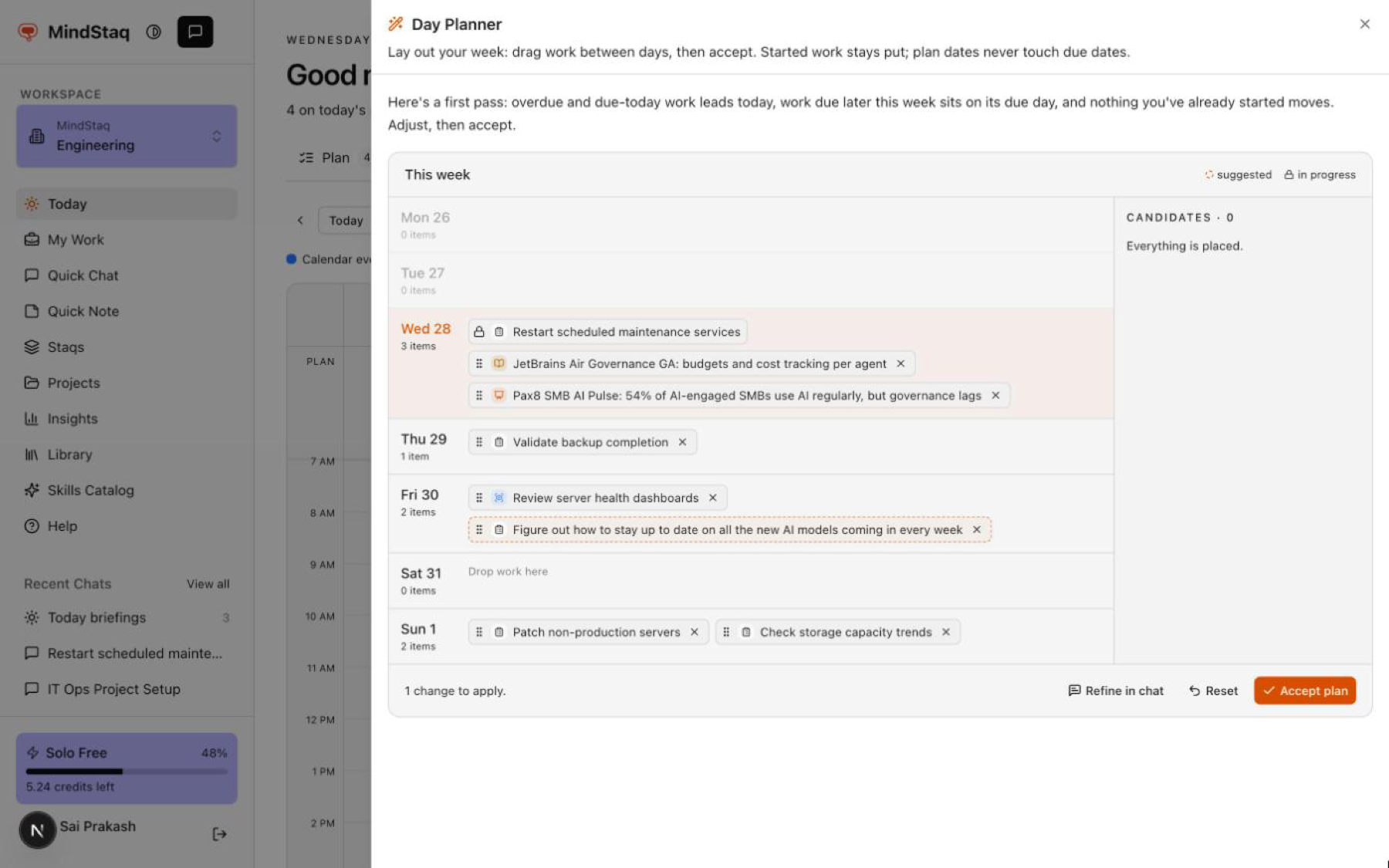This screenshot has height=868, width=1389.
Task: Click the sign-out icon beside Sai Prakash
Action: pos(219,833)
